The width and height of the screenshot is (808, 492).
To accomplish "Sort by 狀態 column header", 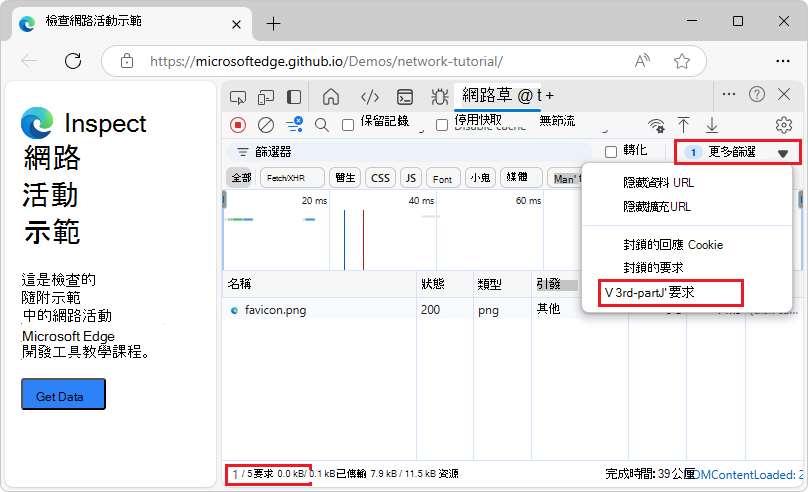I will 445,284.
